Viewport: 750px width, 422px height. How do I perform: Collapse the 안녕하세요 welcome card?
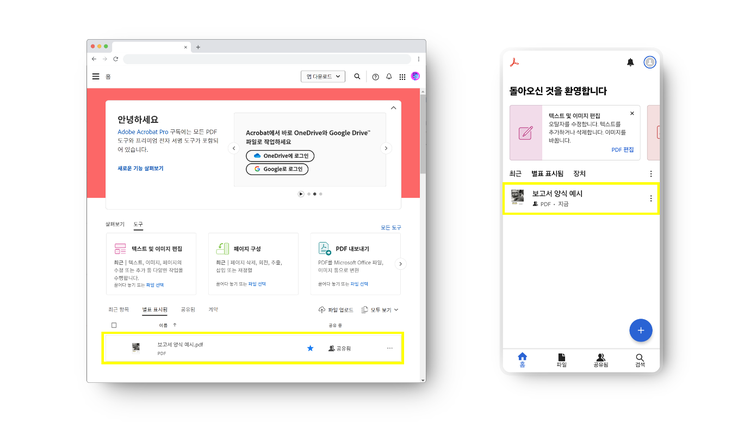point(393,108)
